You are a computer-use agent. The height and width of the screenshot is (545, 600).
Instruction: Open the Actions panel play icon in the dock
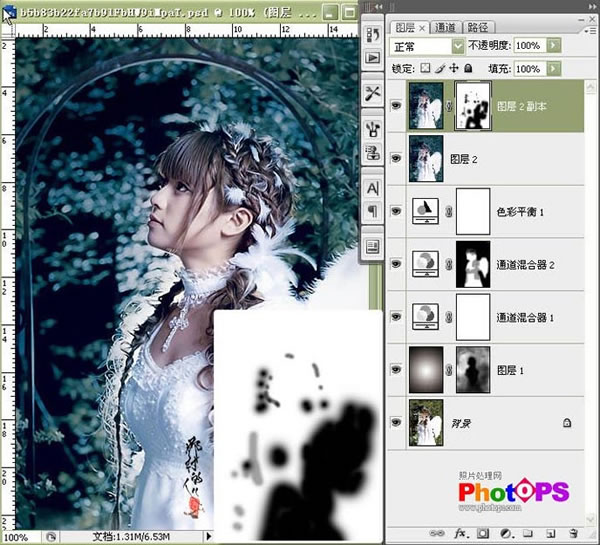[x=372, y=58]
